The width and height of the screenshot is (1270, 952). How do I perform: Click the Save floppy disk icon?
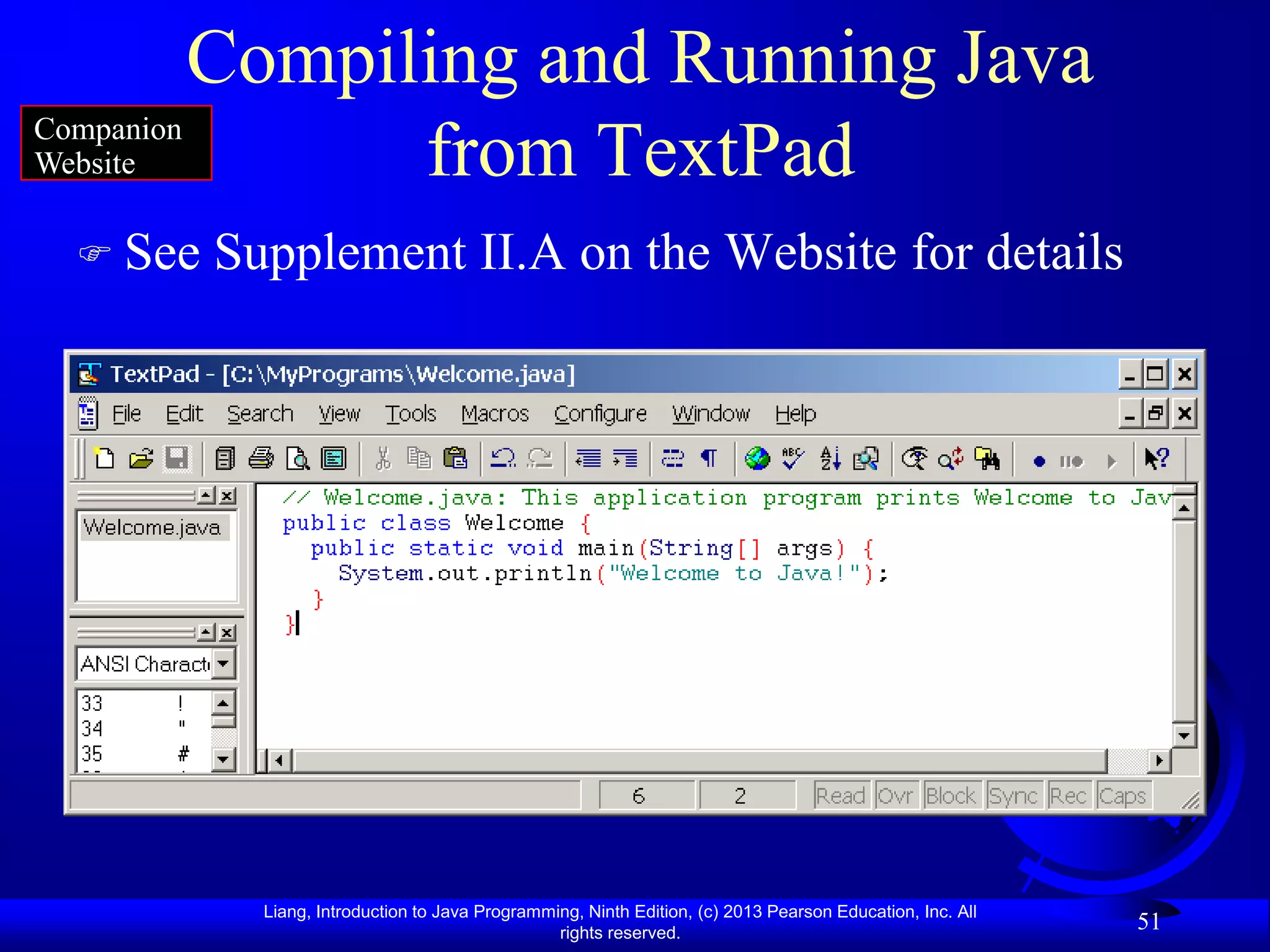pos(177,459)
